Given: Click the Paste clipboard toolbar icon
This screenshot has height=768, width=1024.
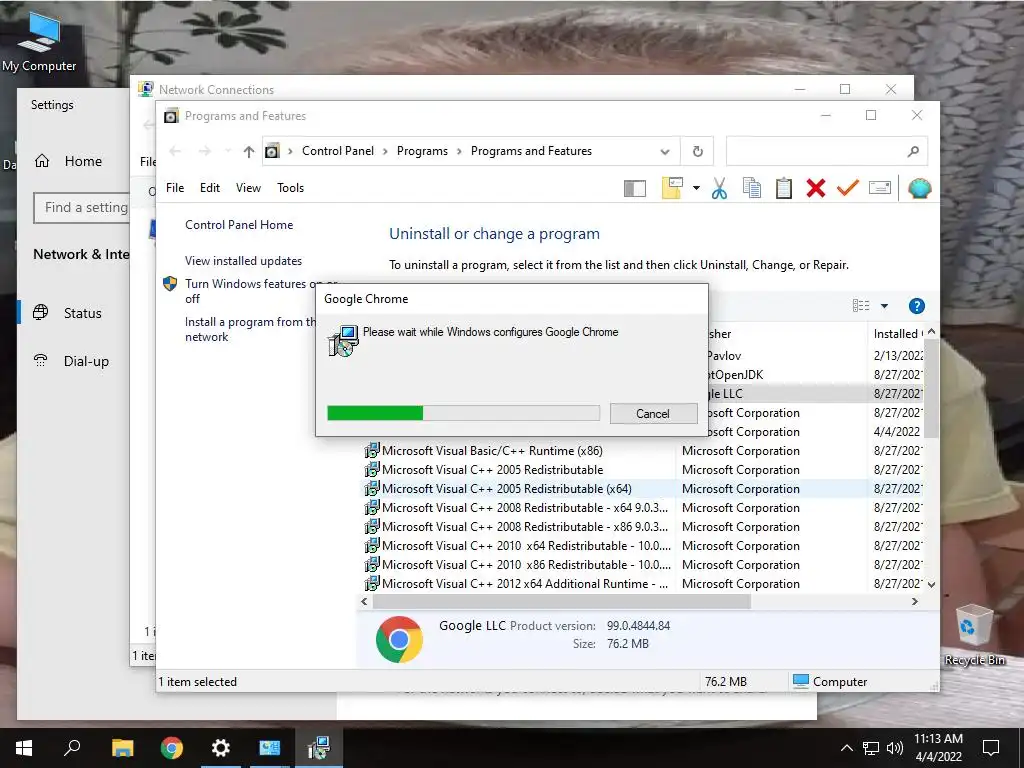Looking at the screenshot, I should click(784, 188).
